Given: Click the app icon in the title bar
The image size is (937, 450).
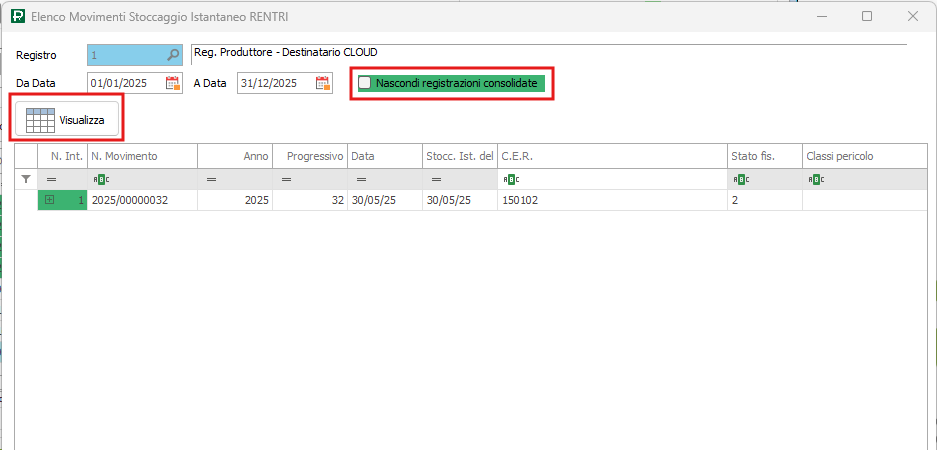Looking at the screenshot, I should 17,17.
